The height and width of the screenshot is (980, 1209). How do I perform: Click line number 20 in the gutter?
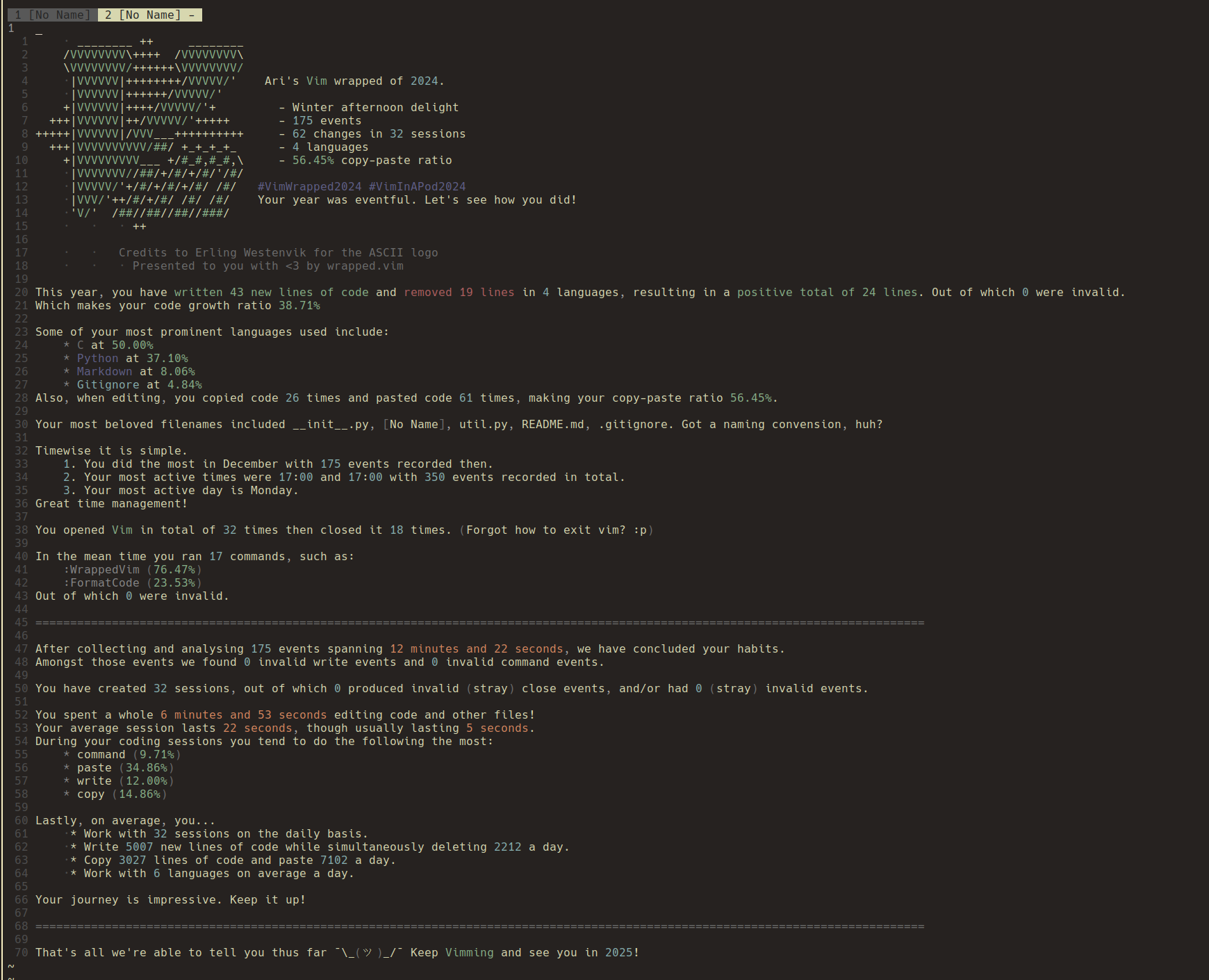coord(21,292)
